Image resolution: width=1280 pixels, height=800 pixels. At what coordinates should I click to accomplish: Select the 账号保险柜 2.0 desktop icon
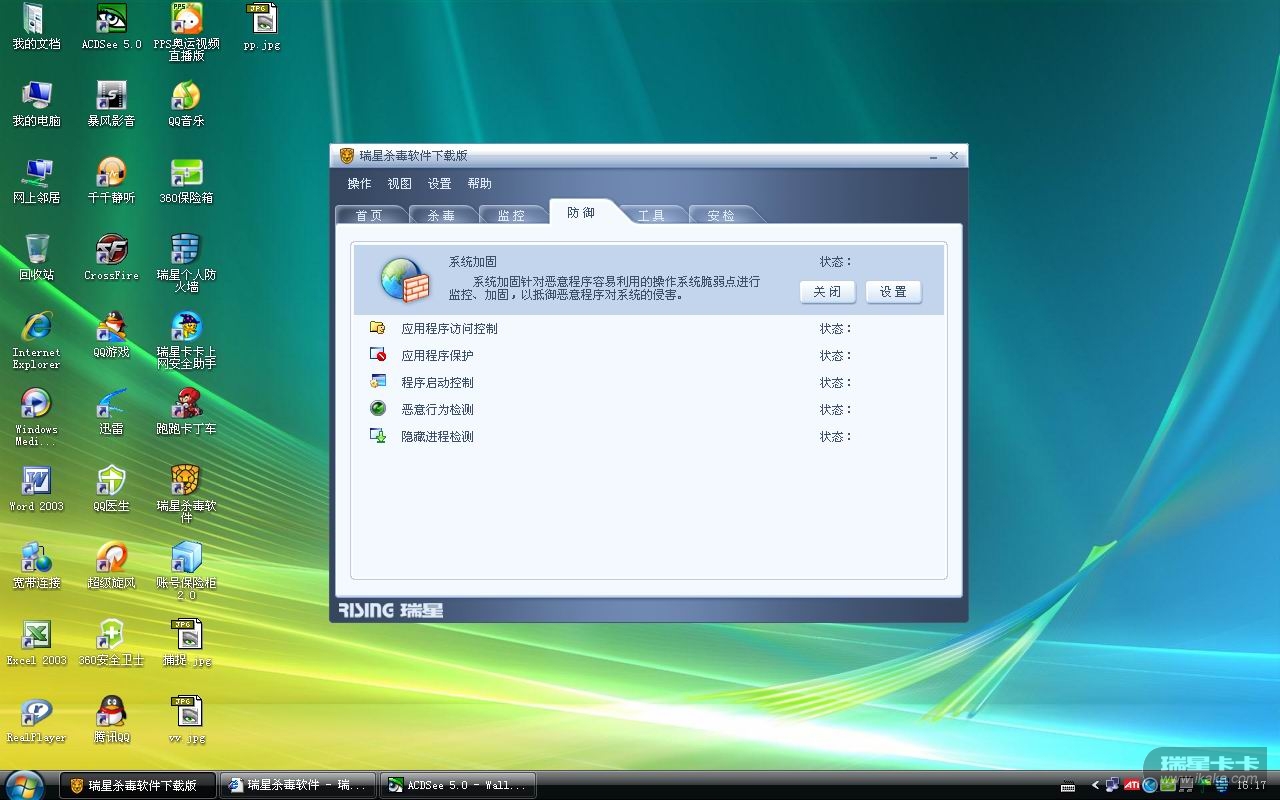point(186,571)
